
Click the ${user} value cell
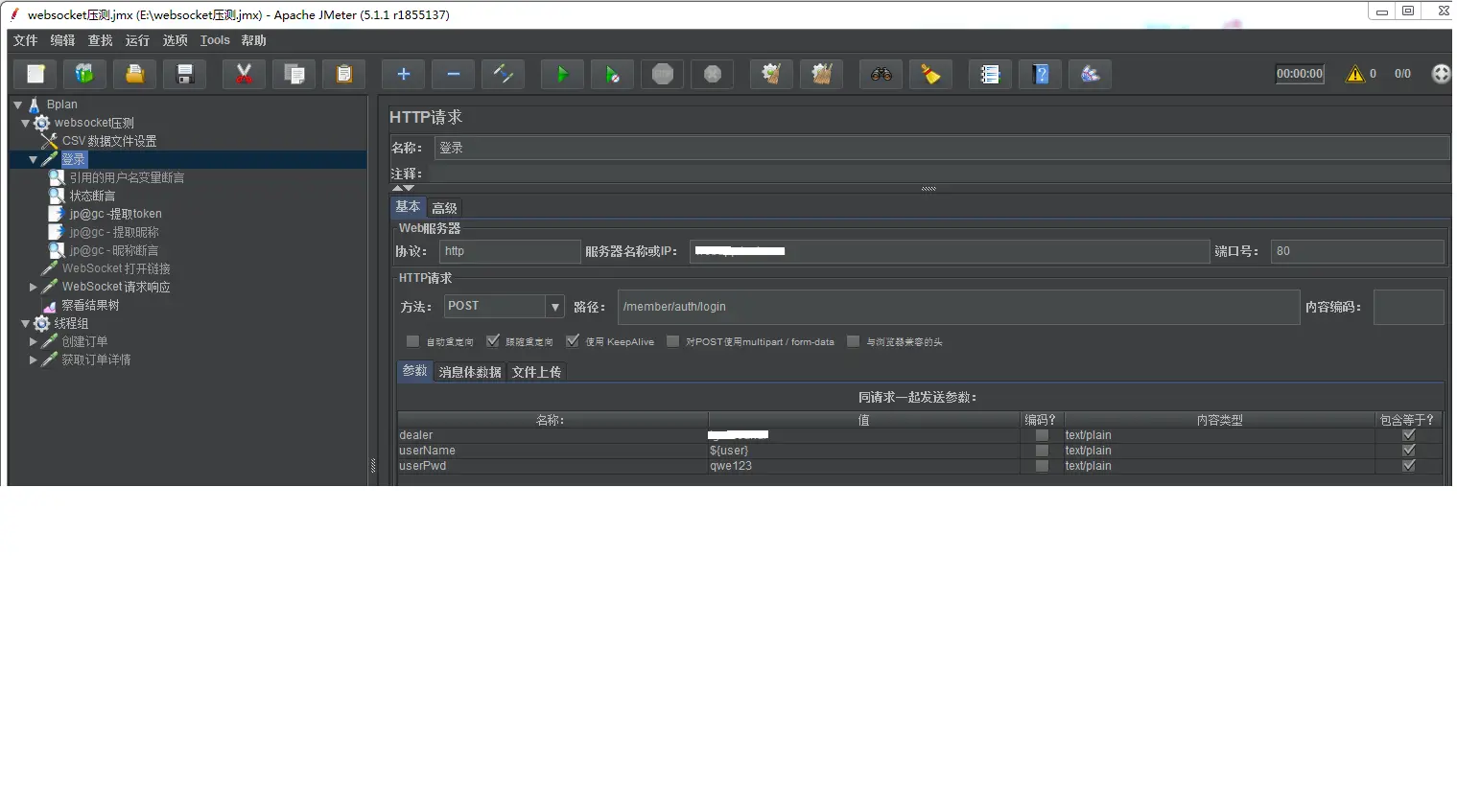click(863, 451)
